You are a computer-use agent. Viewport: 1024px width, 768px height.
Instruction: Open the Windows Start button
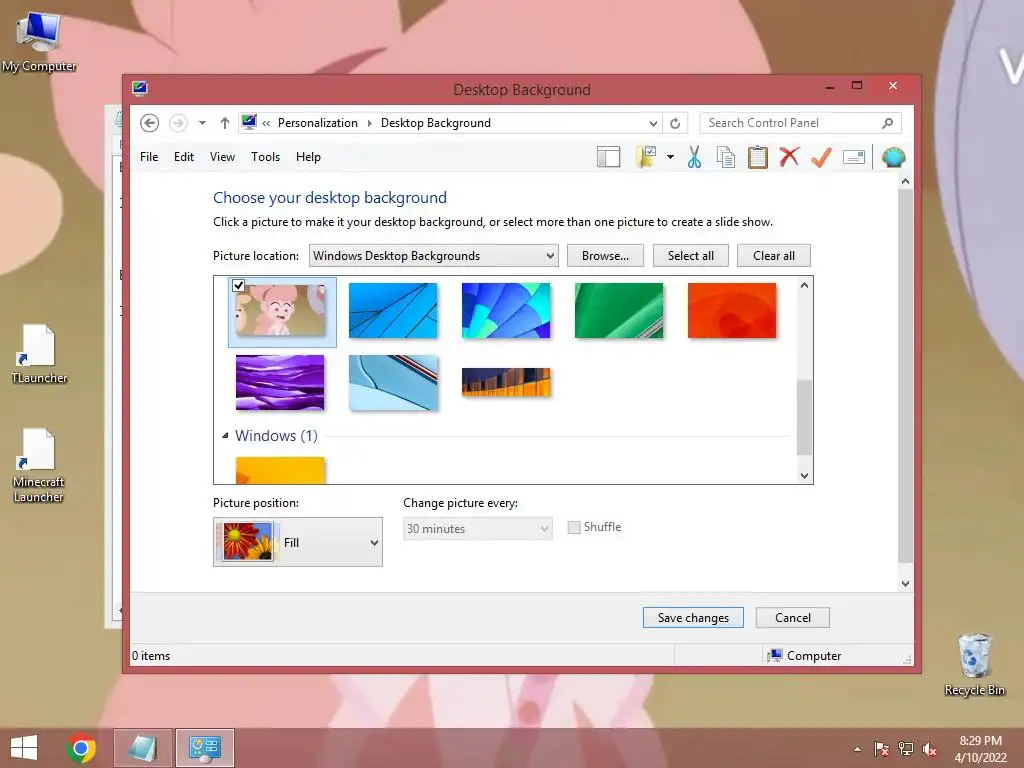pos(24,748)
